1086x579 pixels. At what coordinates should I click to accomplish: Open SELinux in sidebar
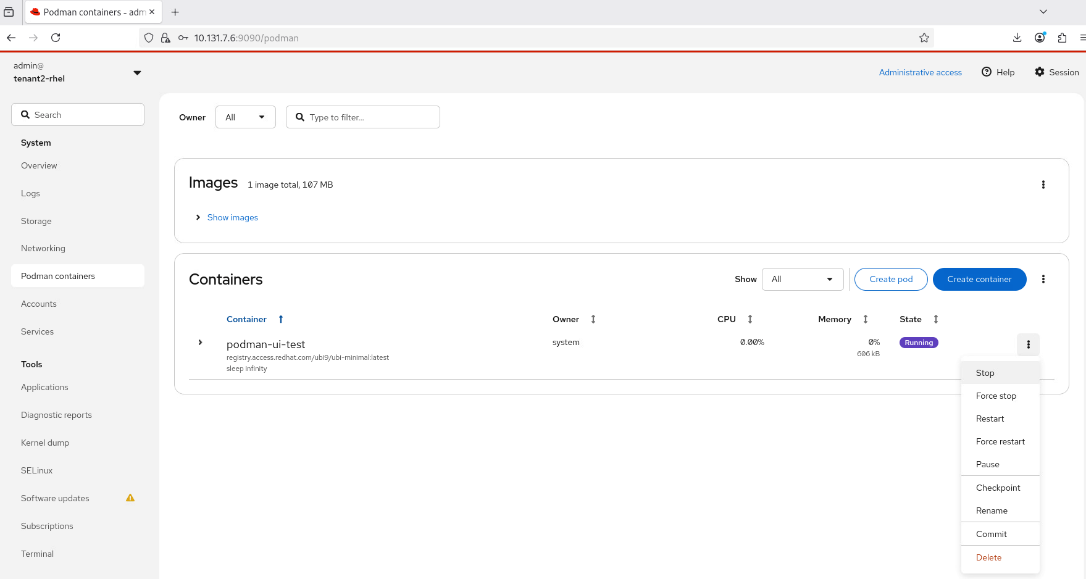point(78,470)
